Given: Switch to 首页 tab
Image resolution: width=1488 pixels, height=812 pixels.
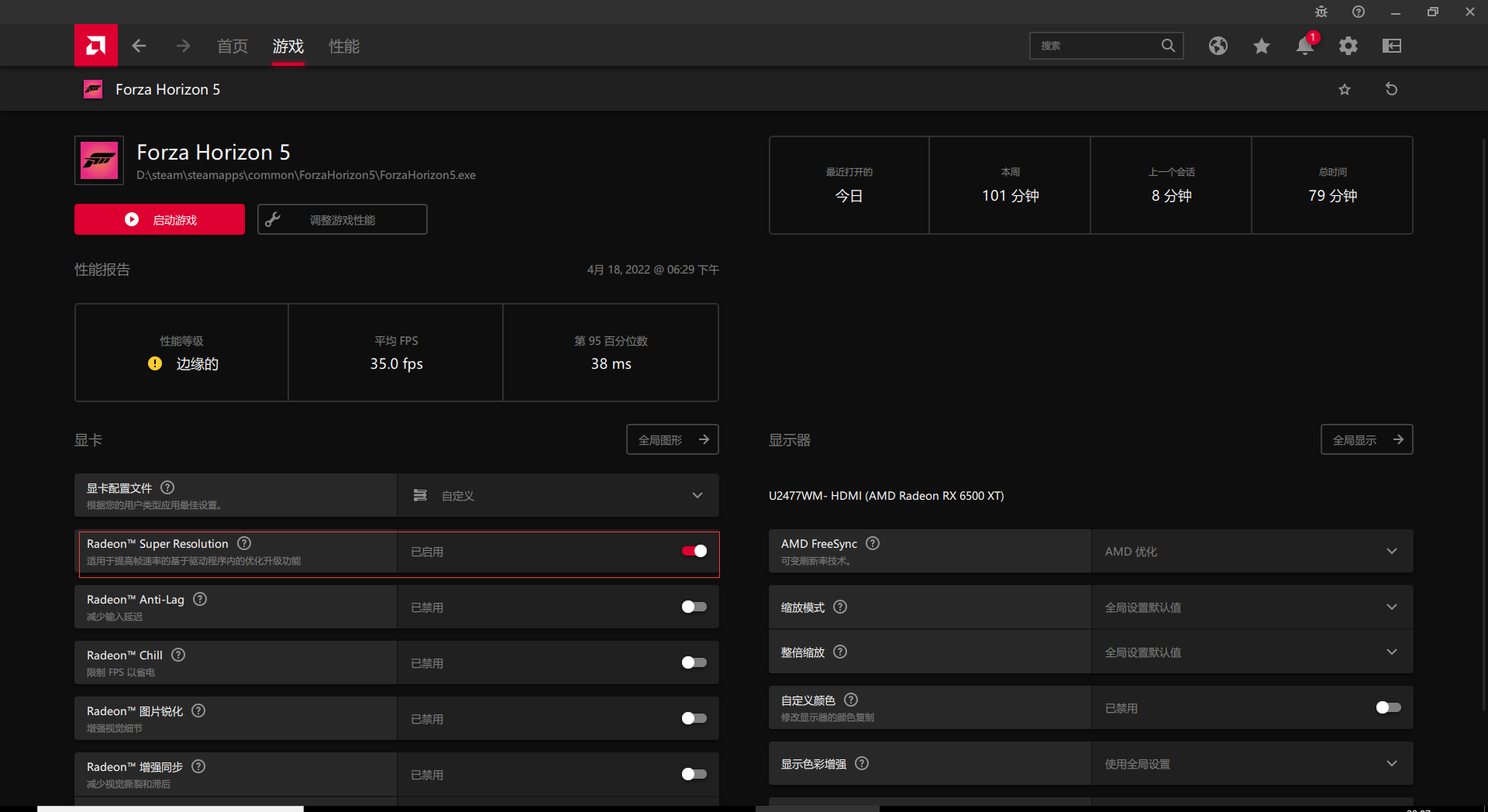Looking at the screenshot, I should (x=232, y=46).
